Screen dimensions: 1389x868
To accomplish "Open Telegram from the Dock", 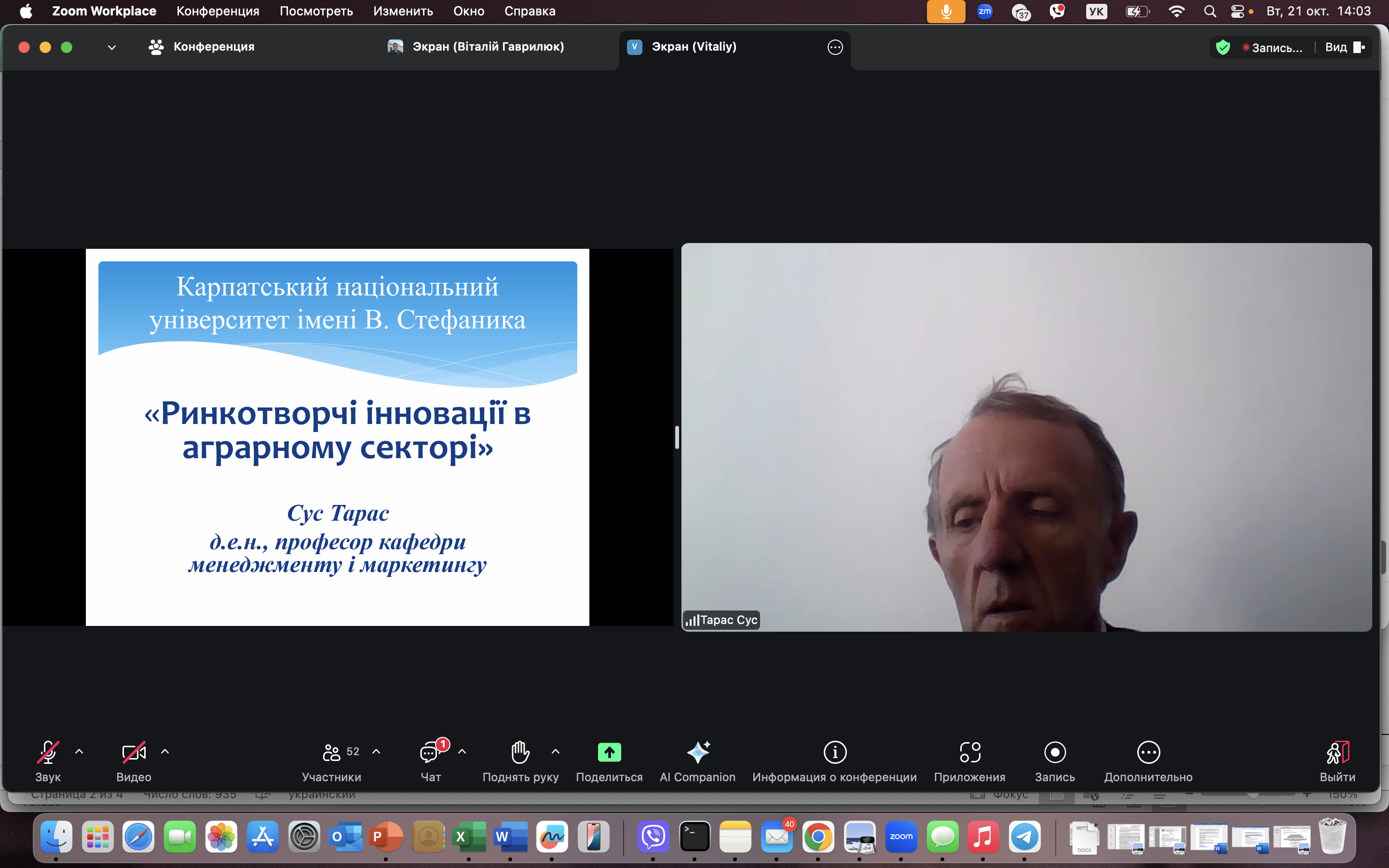I will [1024, 837].
